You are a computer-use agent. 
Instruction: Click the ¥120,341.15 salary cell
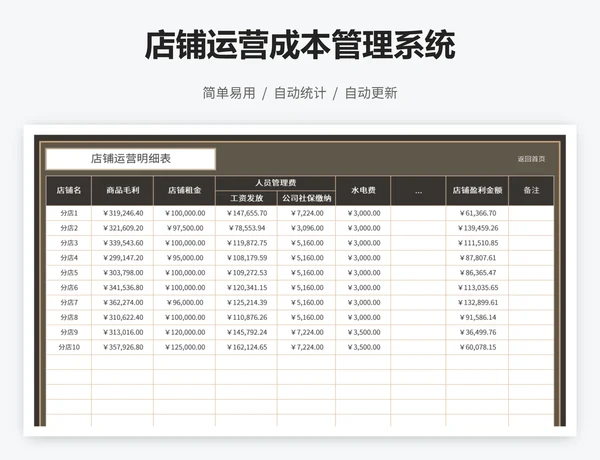click(x=246, y=288)
